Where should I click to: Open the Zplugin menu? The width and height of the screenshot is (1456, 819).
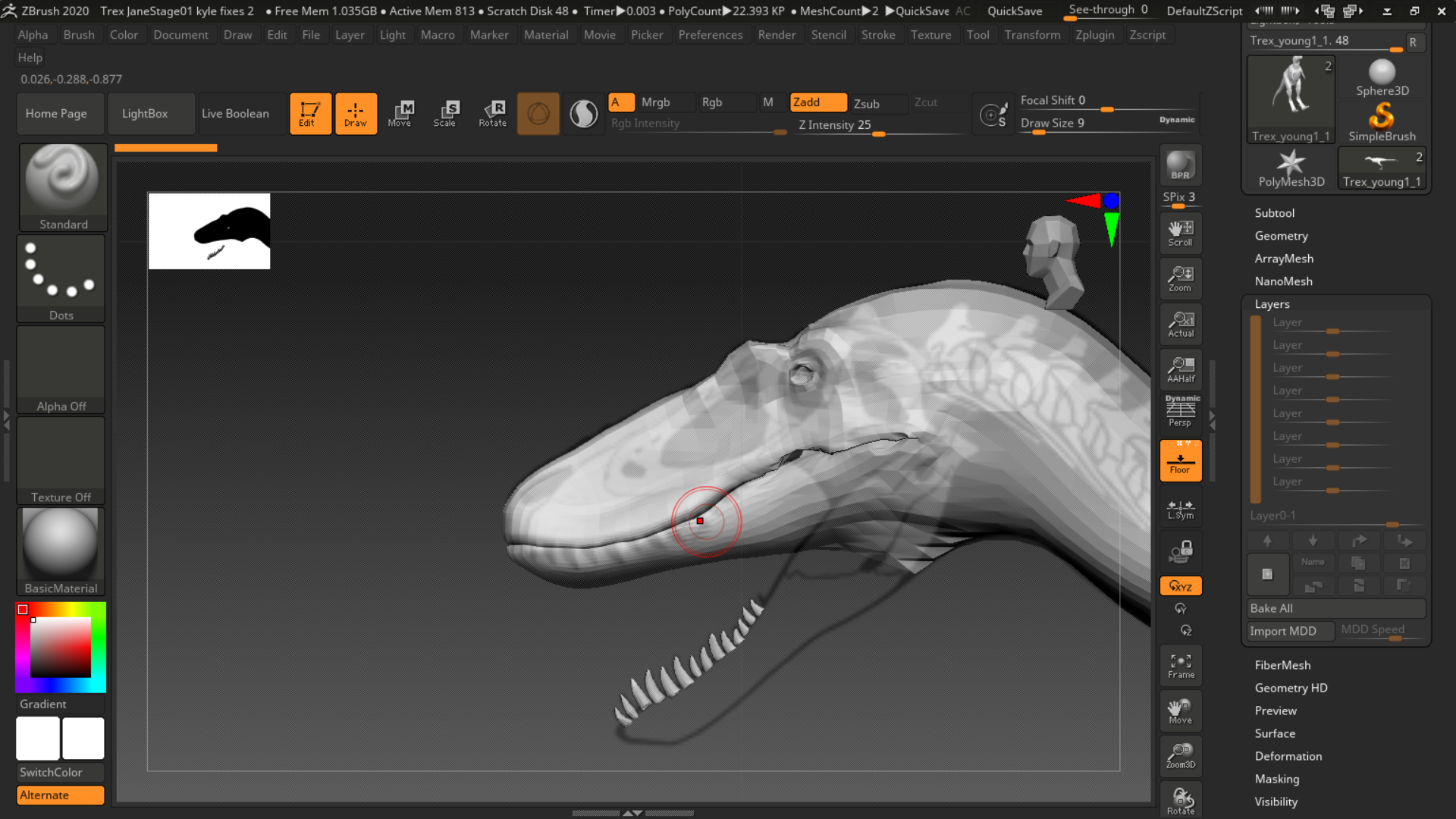[x=1094, y=35]
